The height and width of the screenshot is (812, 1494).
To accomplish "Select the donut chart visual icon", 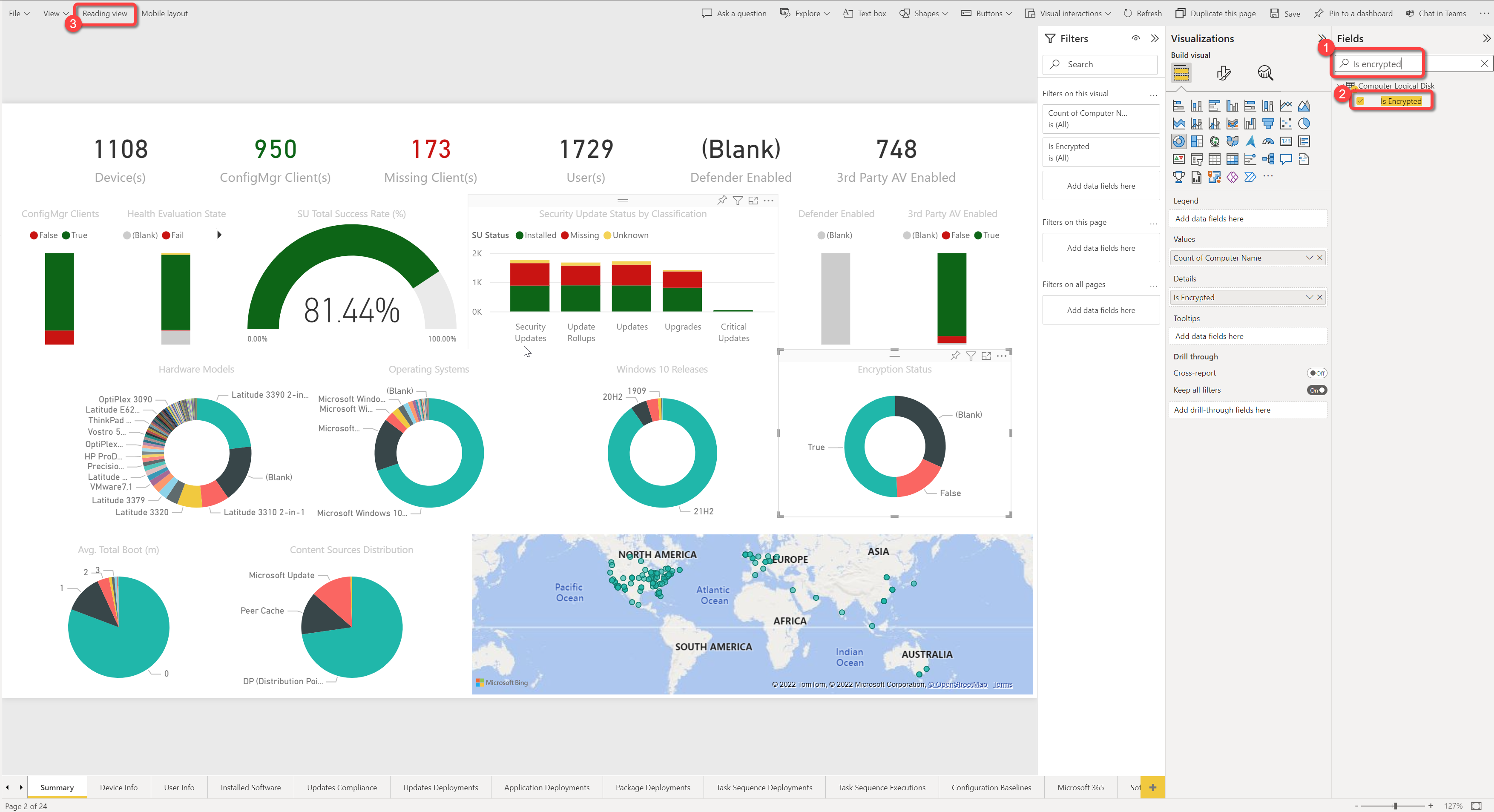I will pyautogui.click(x=1178, y=141).
